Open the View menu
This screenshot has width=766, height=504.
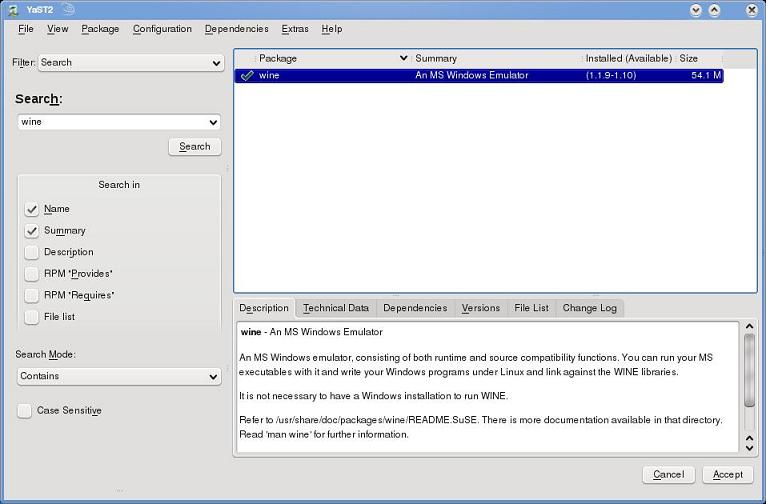coord(58,29)
